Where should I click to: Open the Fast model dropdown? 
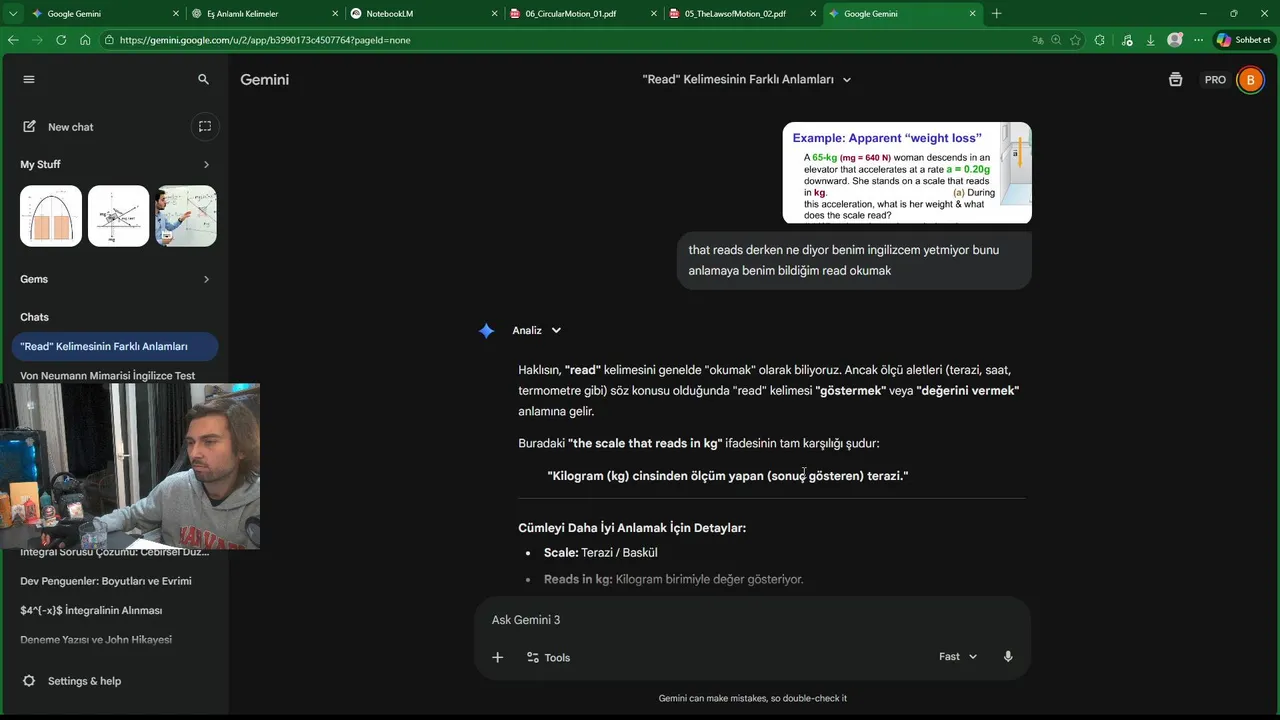coord(958,657)
